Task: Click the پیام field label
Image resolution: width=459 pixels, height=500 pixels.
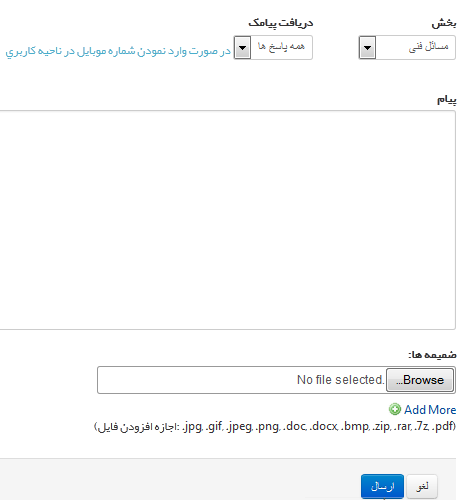Action: tap(447, 99)
